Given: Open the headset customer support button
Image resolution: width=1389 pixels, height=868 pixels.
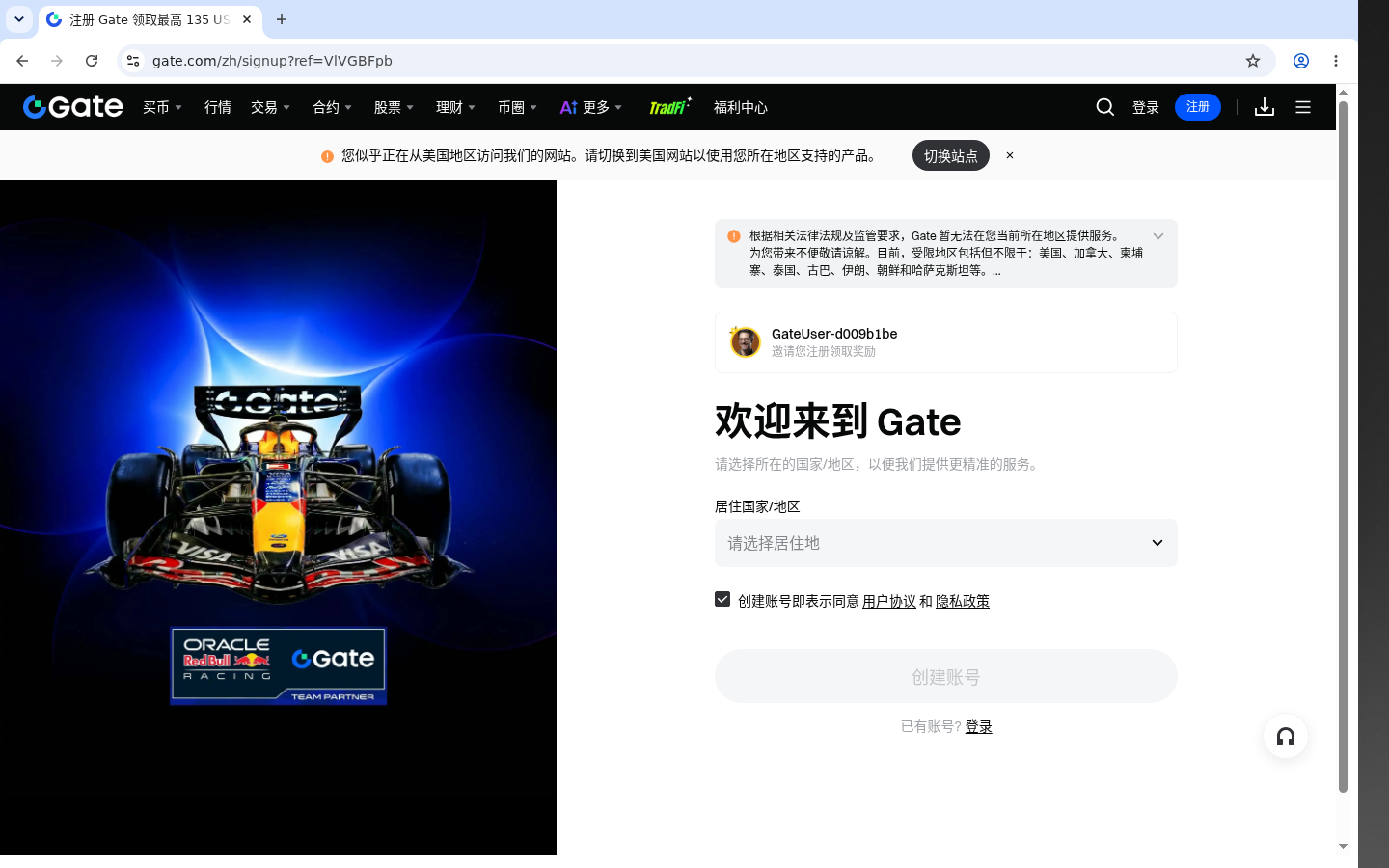Looking at the screenshot, I should click(1286, 736).
